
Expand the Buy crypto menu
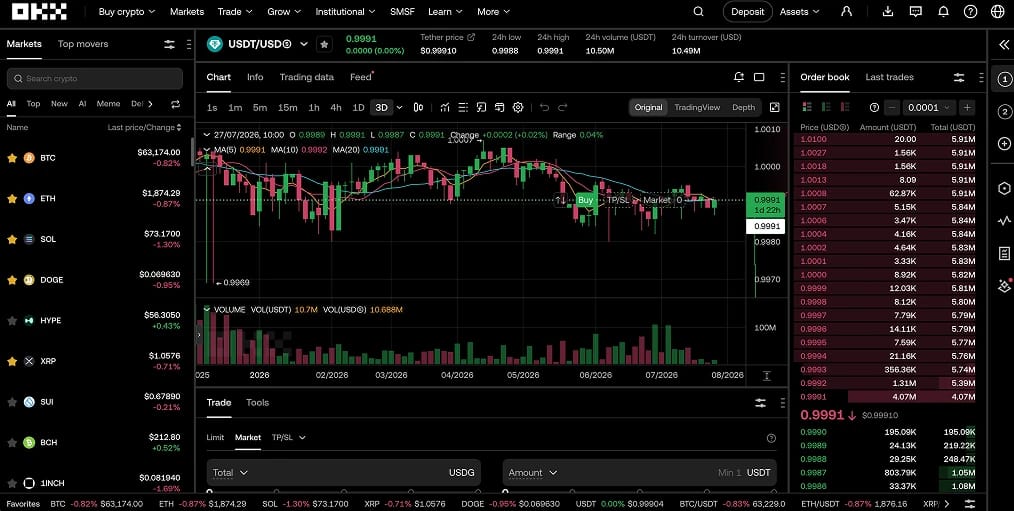pyautogui.click(x=127, y=12)
